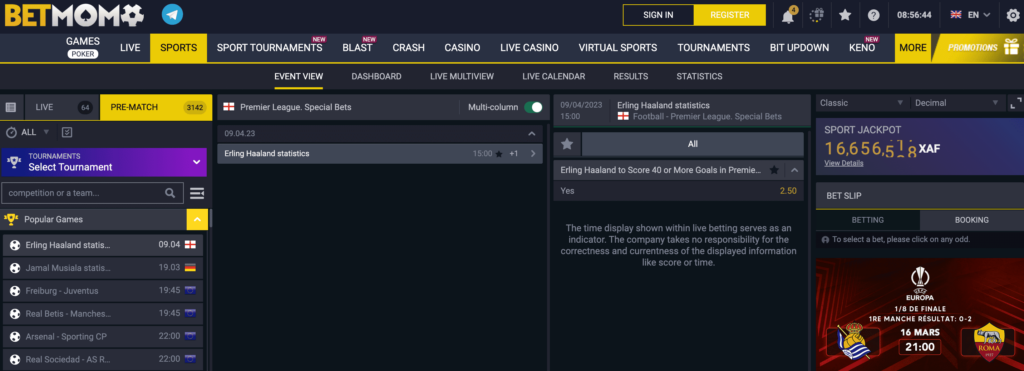The image size is (1024, 371).
Task: Switch to the DASHBOARD tab
Action: click(x=376, y=76)
